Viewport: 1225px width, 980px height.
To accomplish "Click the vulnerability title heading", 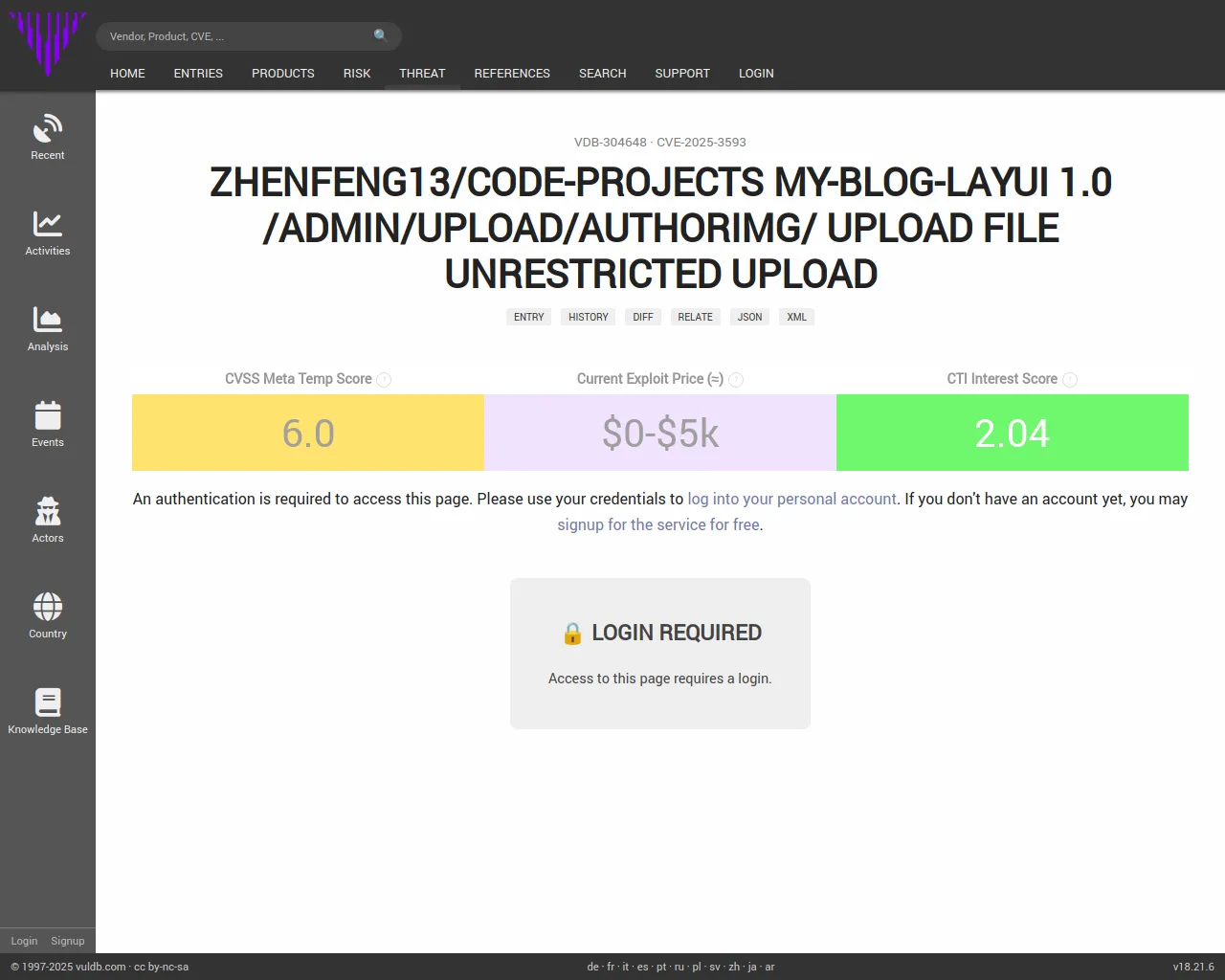I will point(660,228).
